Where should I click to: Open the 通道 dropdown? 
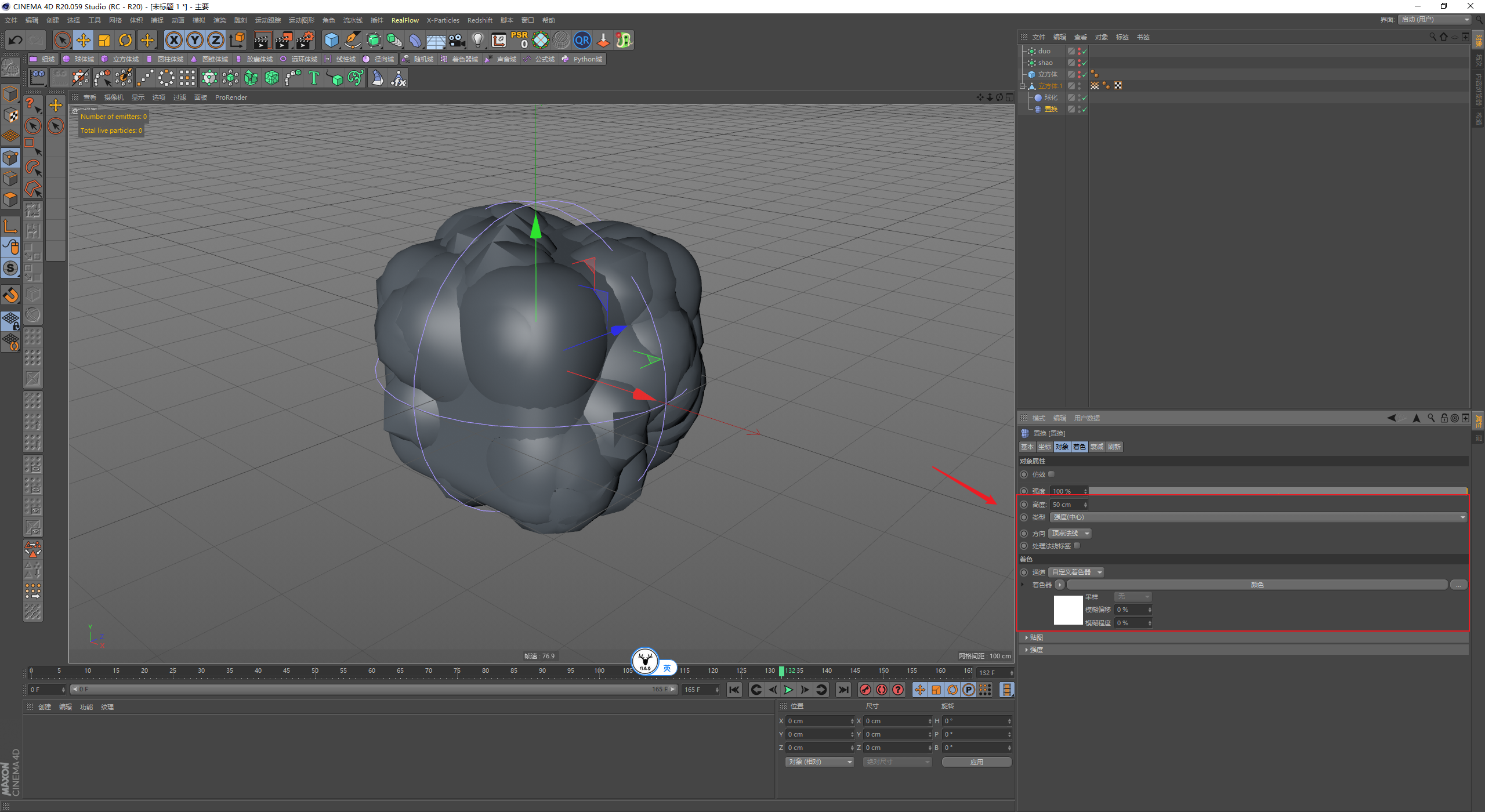click(1077, 572)
